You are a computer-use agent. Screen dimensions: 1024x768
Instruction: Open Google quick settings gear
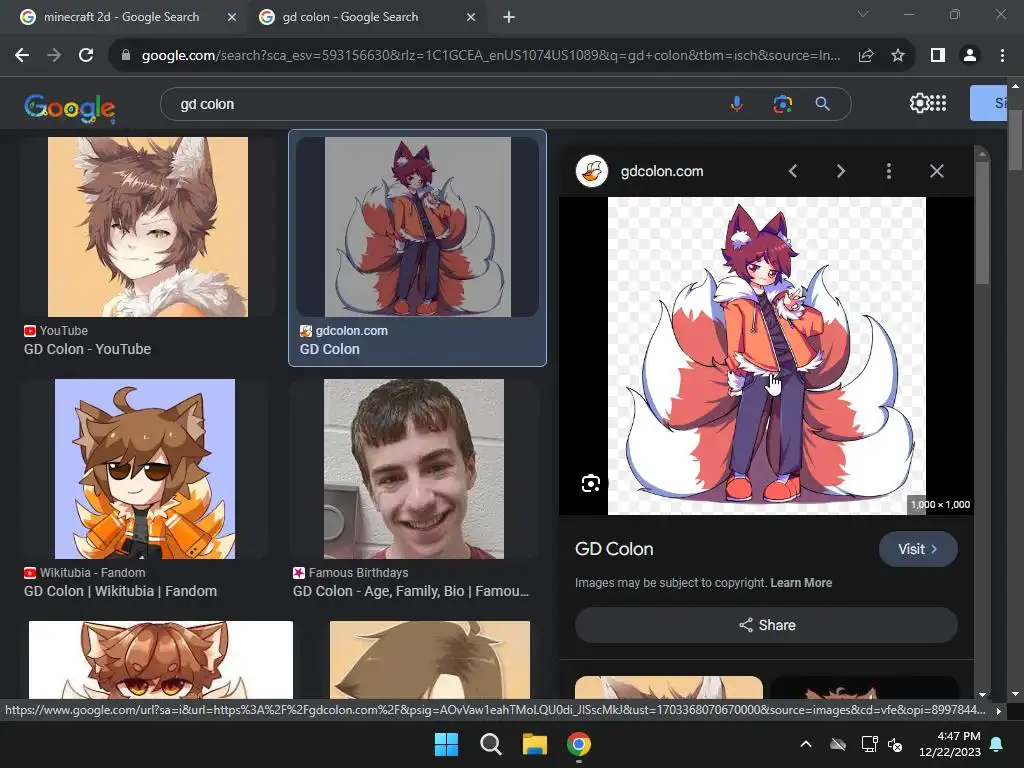point(919,103)
